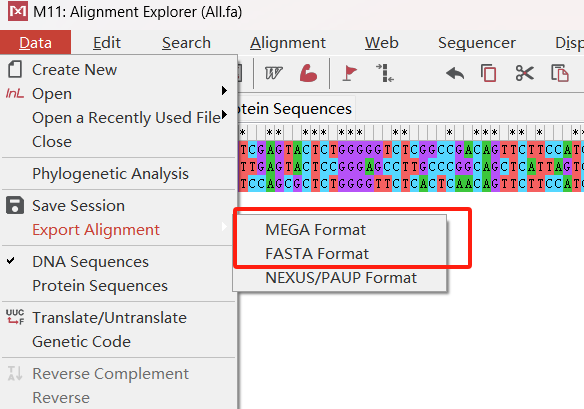Open the Web menu

click(381, 42)
